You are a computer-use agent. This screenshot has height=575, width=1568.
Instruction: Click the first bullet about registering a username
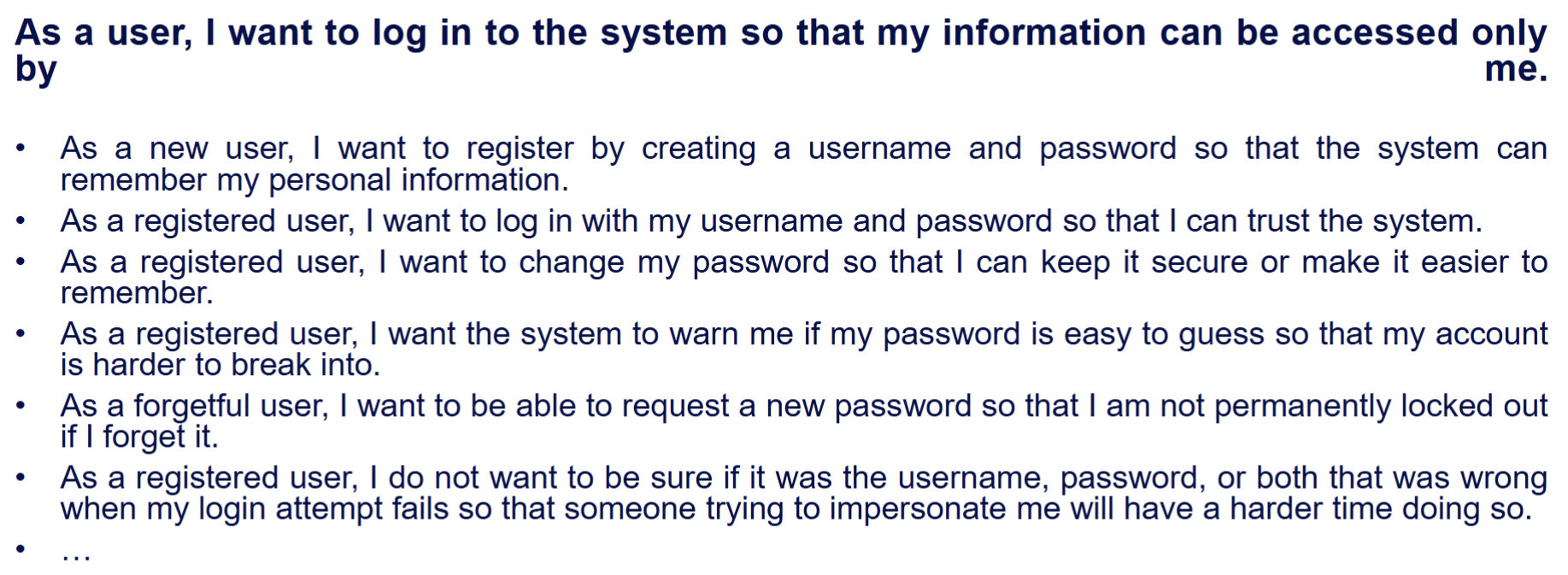(x=803, y=164)
